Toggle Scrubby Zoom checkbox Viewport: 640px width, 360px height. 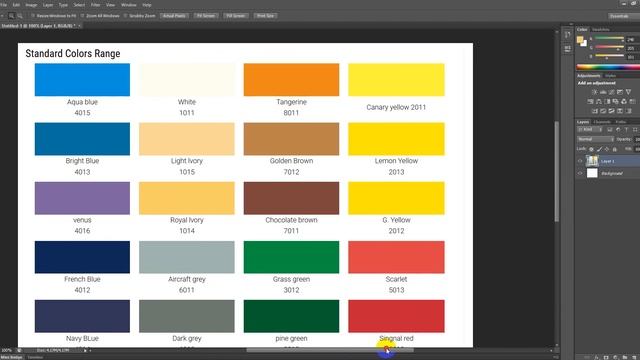(126, 16)
